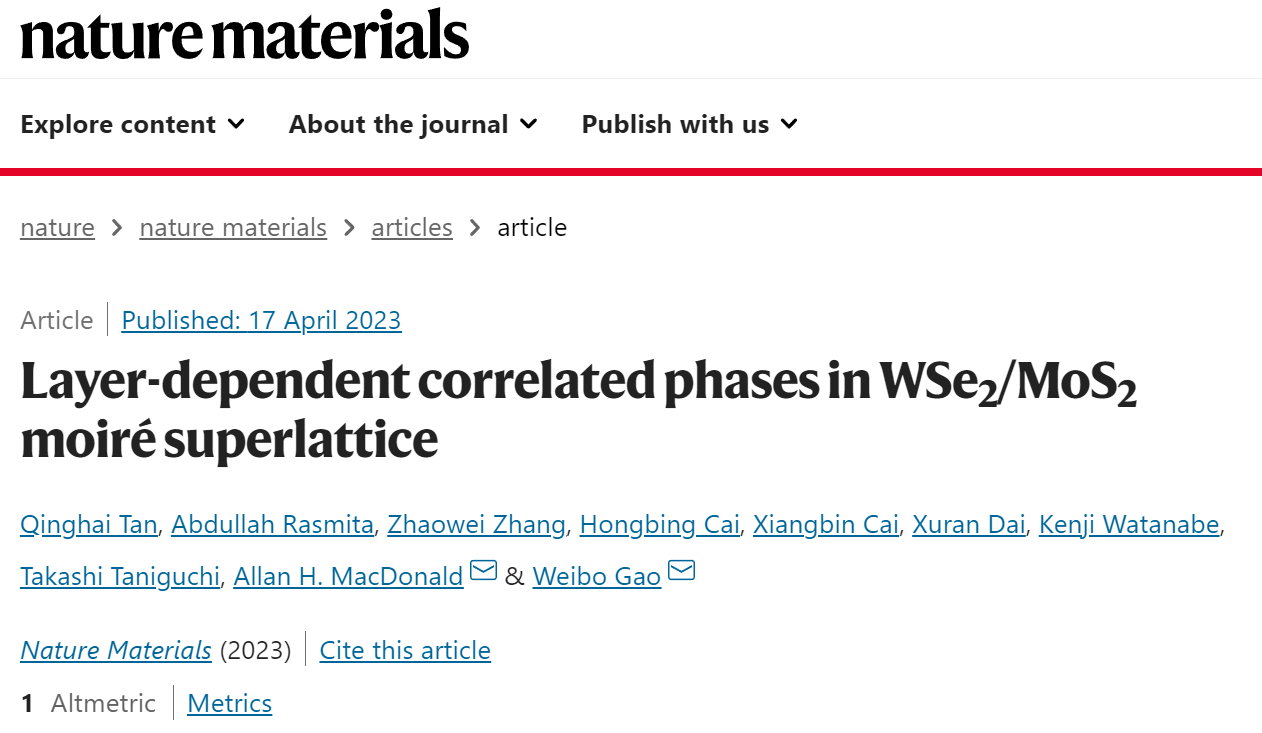
Task: Open author Qinghai Tan's details
Action: coord(89,525)
